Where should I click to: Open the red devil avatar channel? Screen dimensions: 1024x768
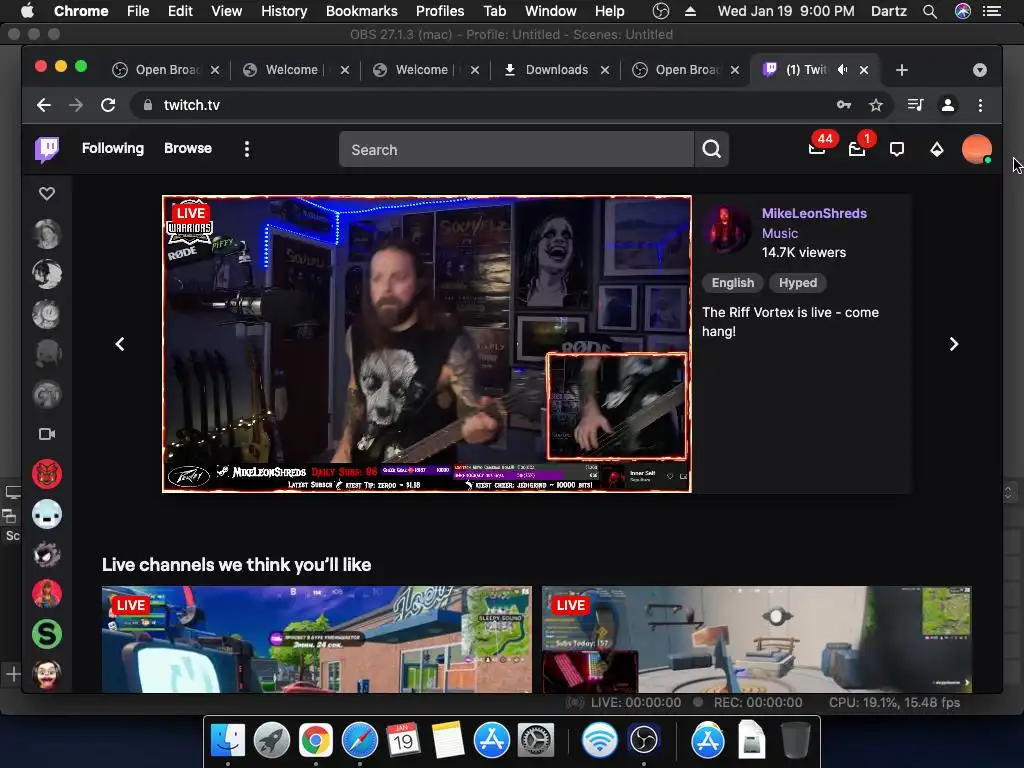point(47,474)
